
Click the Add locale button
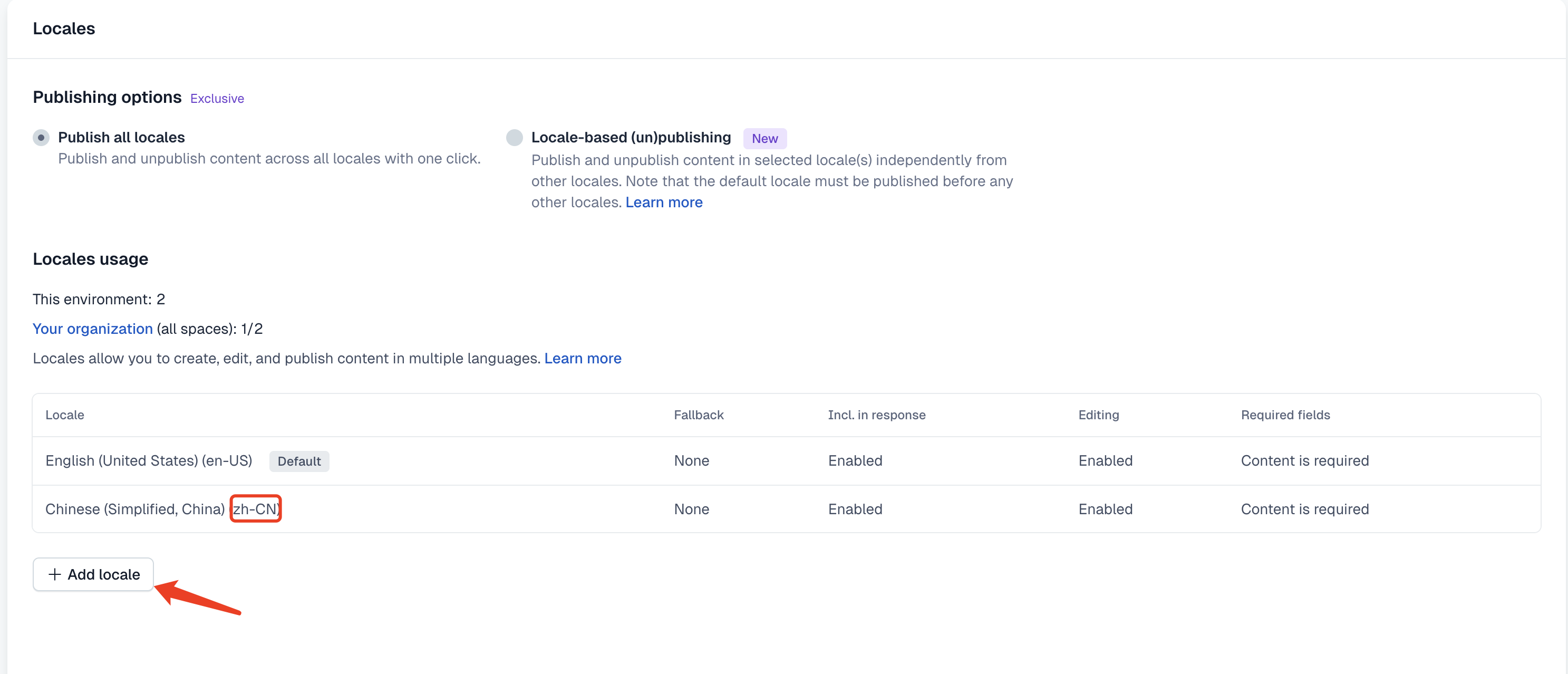click(x=93, y=574)
